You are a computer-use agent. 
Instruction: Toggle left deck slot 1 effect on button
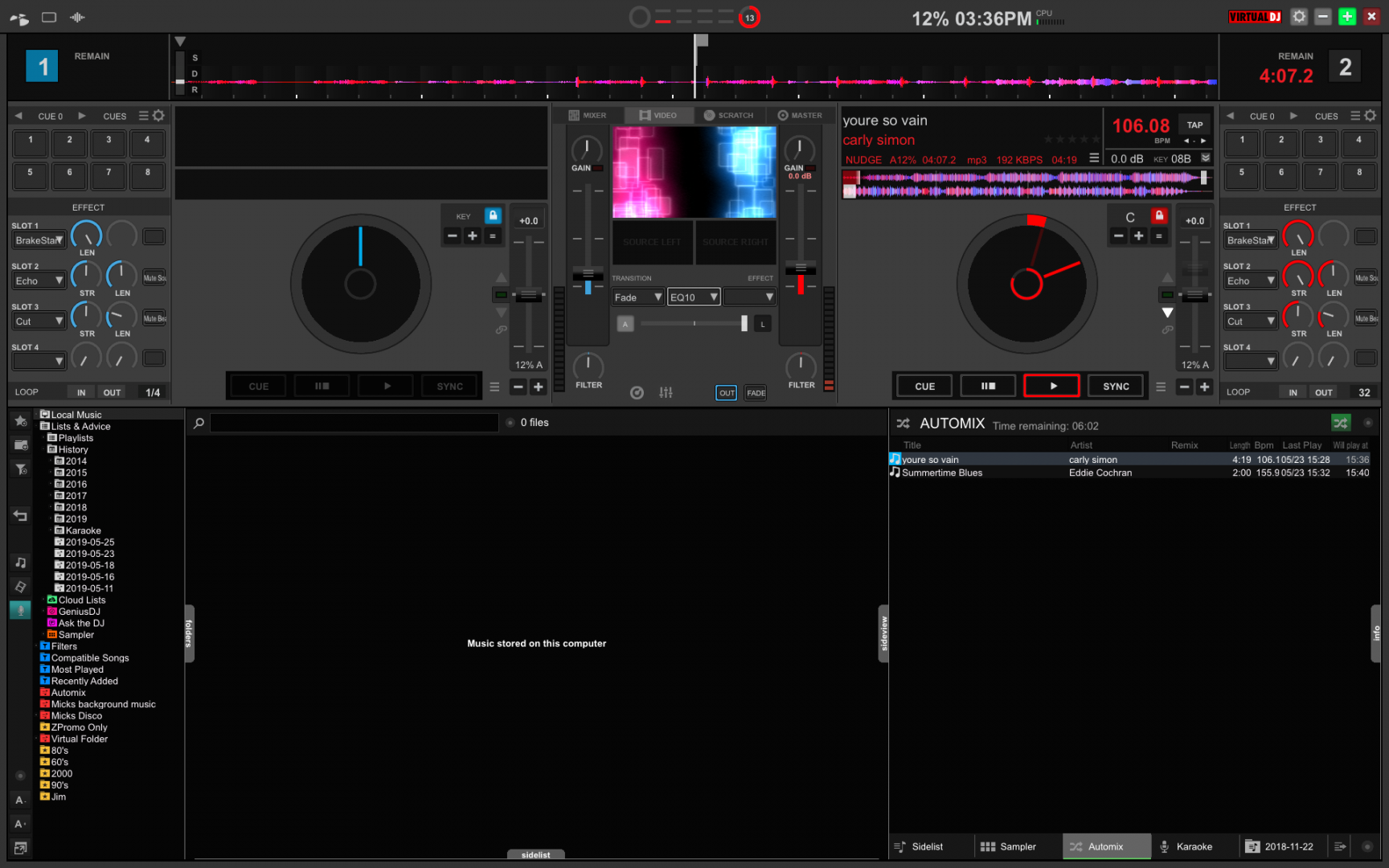point(154,236)
